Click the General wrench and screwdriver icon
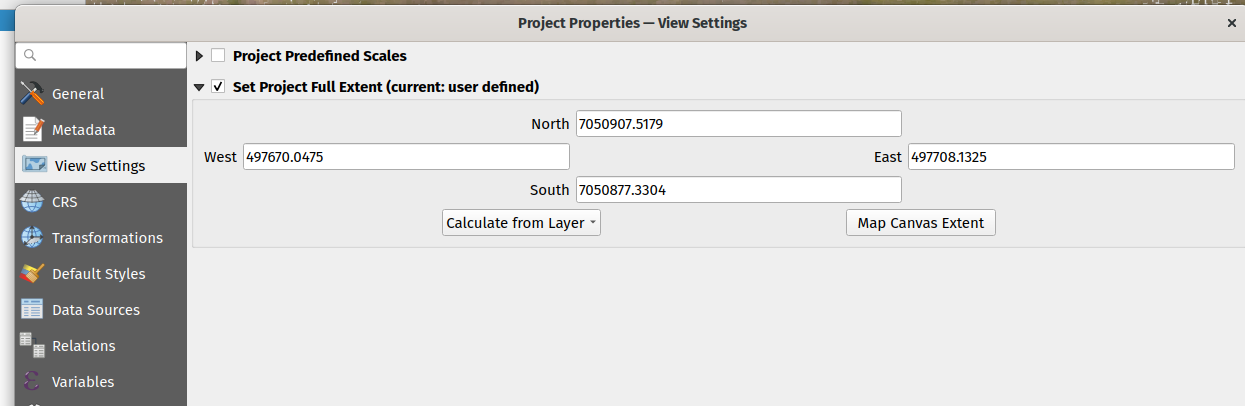Screen dimensions: 1245x406 (x=33, y=94)
